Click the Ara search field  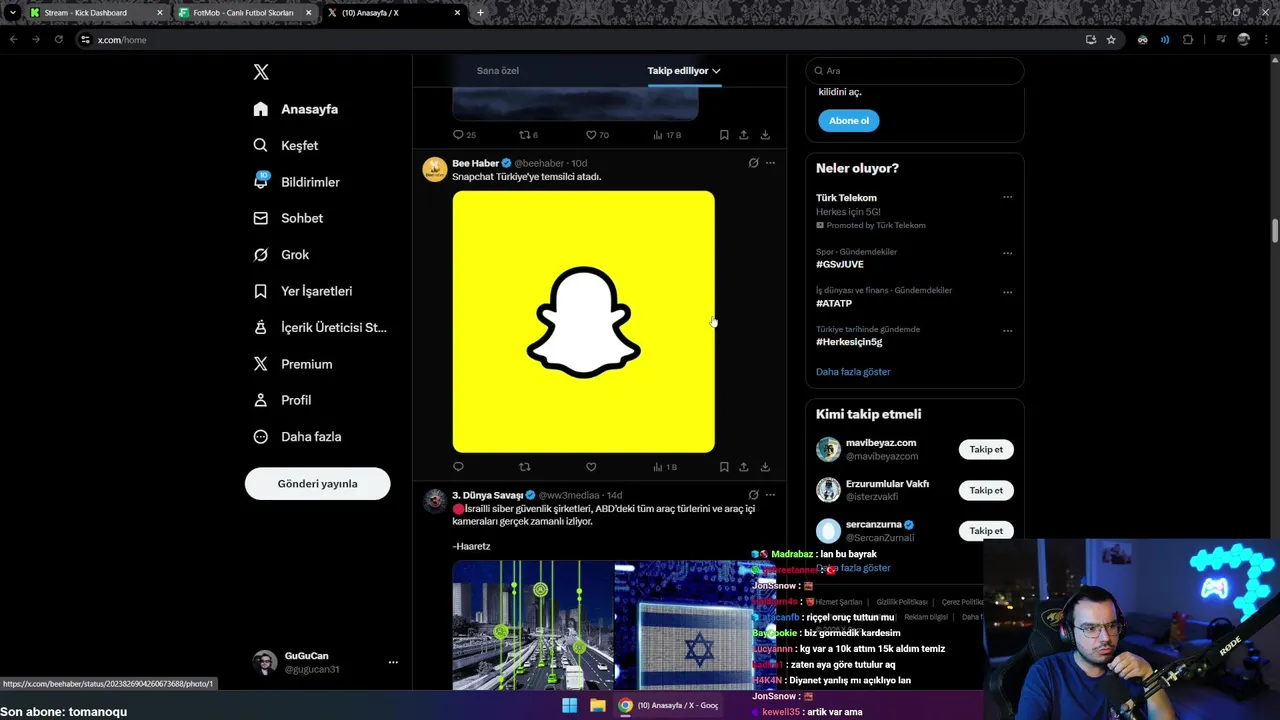coord(915,71)
